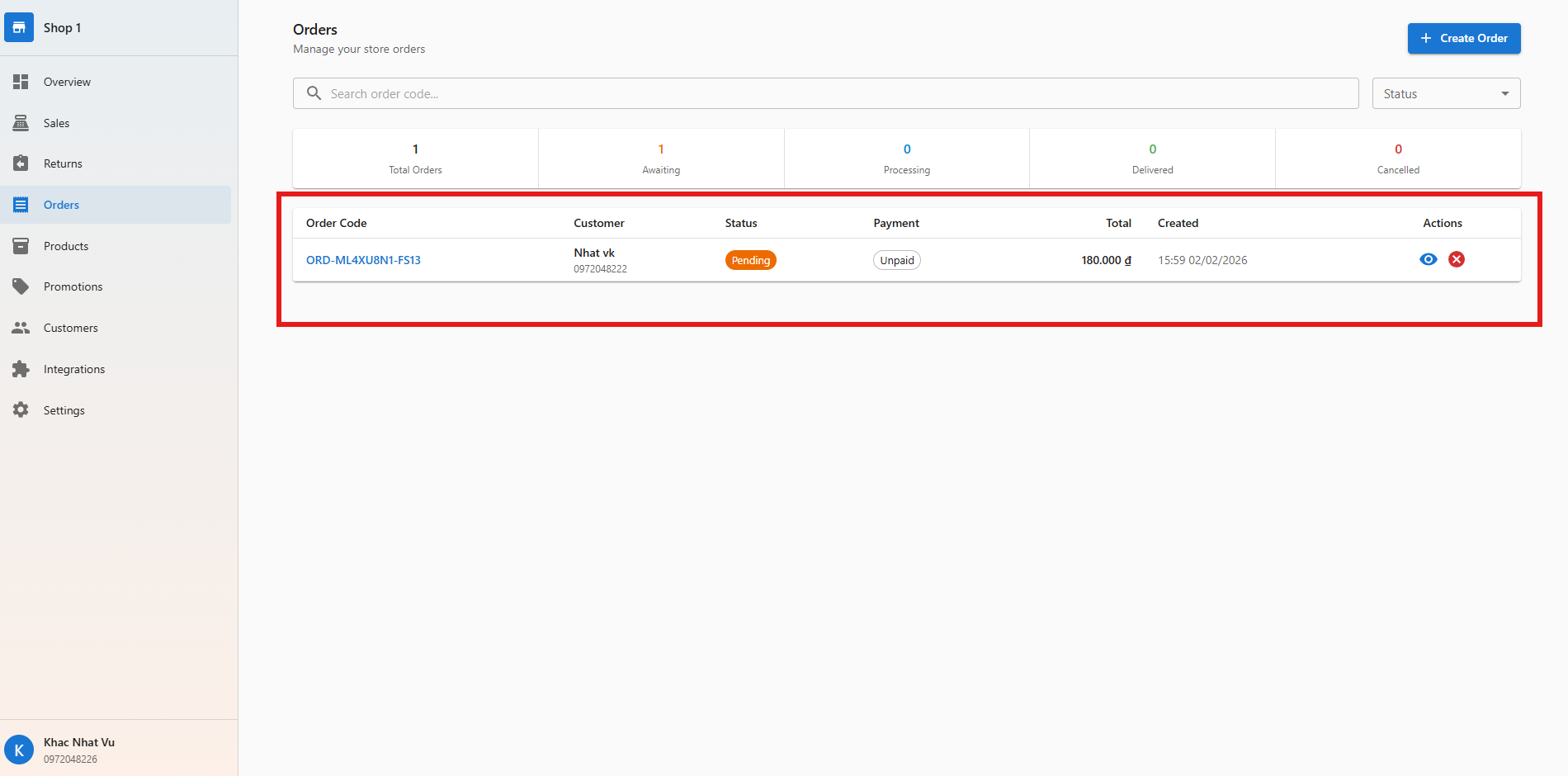Click the Orders list icon in sidebar
1568x776 pixels.
tap(21, 205)
